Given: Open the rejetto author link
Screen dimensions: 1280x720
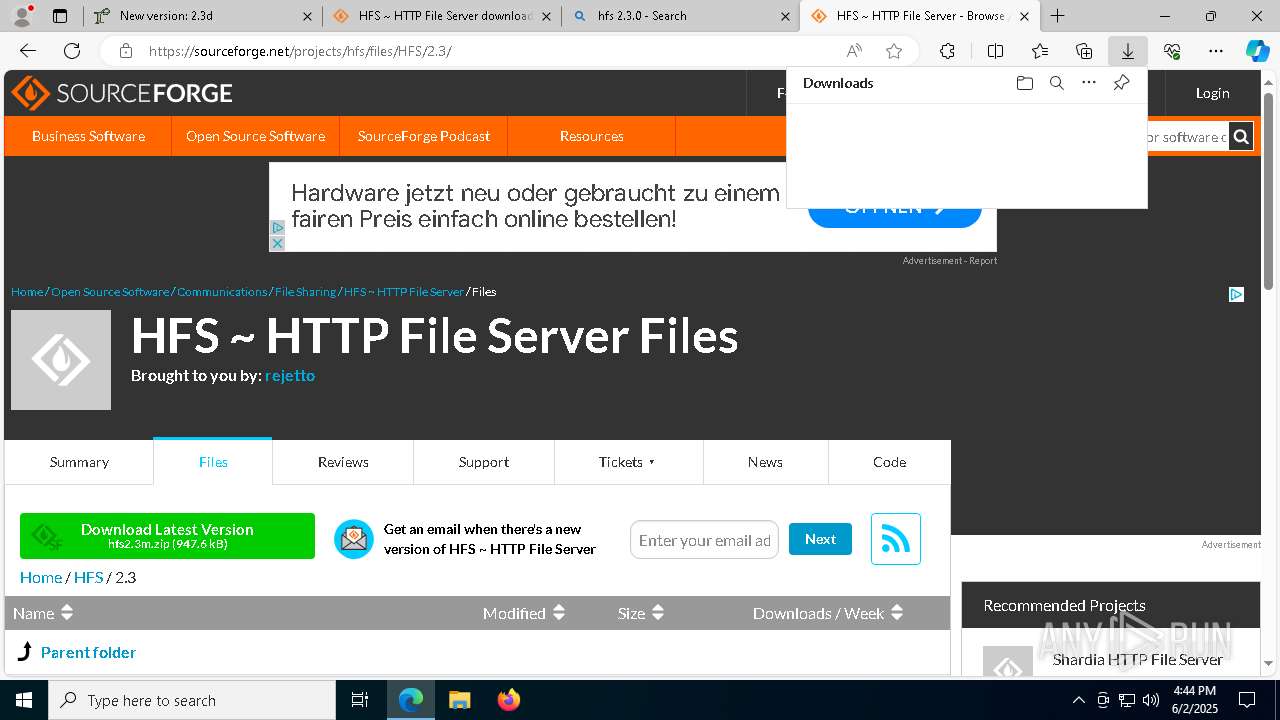Looking at the screenshot, I should (x=290, y=375).
